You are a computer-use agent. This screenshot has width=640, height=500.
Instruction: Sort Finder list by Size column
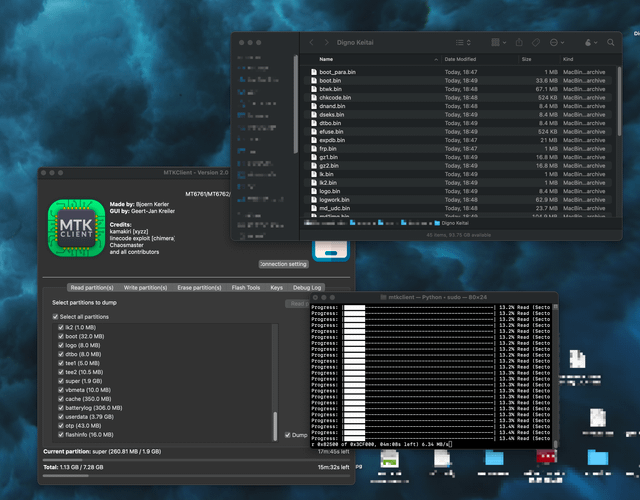pyautogui.click(x=539, y=59)
